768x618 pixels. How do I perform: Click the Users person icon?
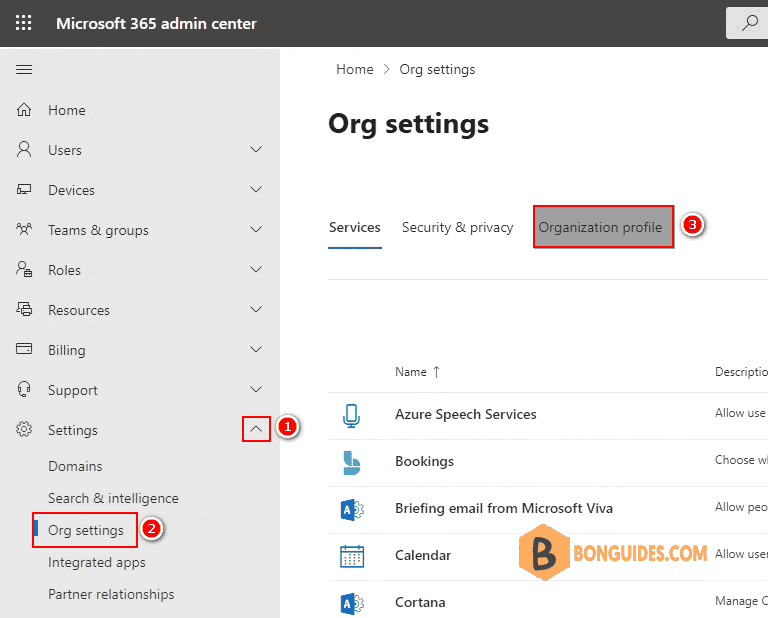tap(24, 149)
